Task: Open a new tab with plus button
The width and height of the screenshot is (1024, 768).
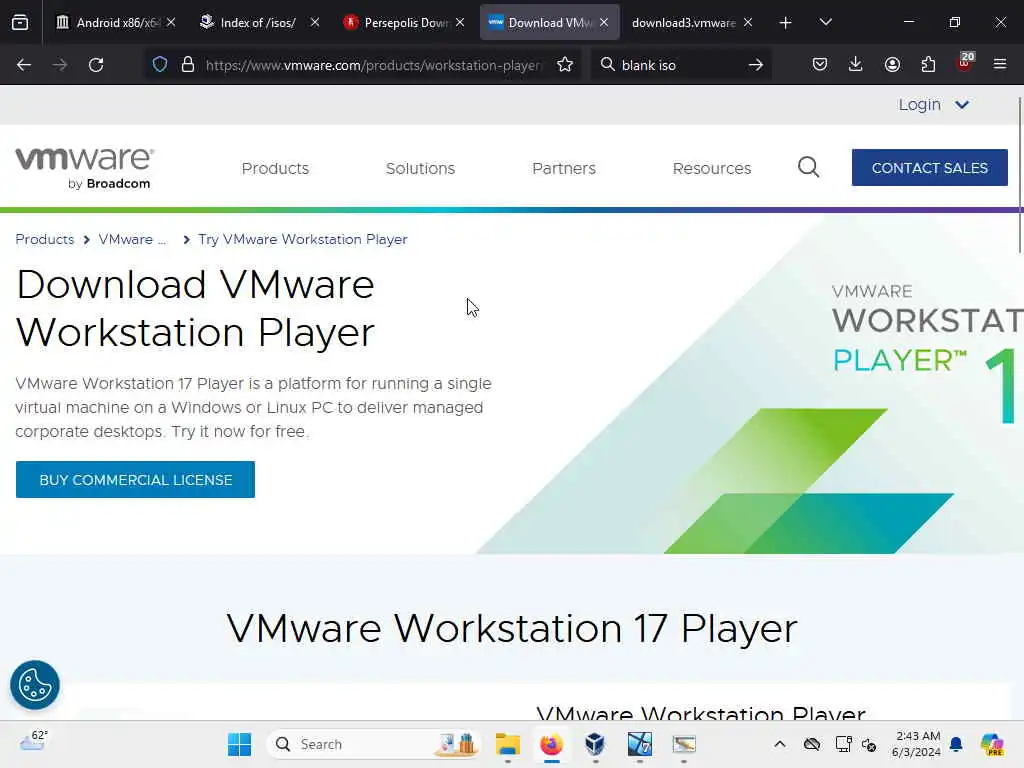Action: (x=786, y=23)
